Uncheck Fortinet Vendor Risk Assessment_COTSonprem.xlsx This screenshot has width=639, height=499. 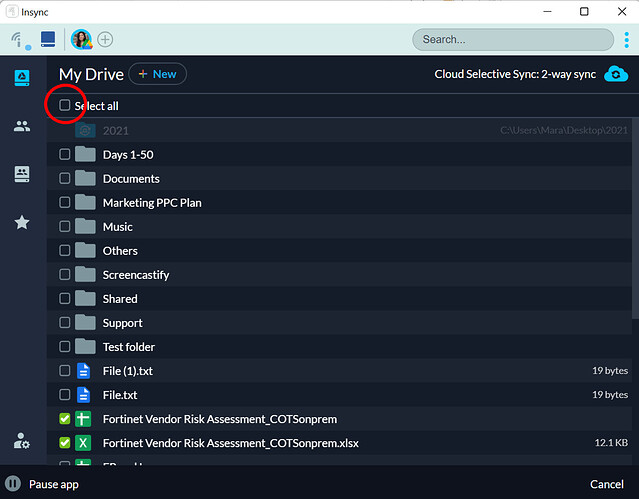[65, 443]
